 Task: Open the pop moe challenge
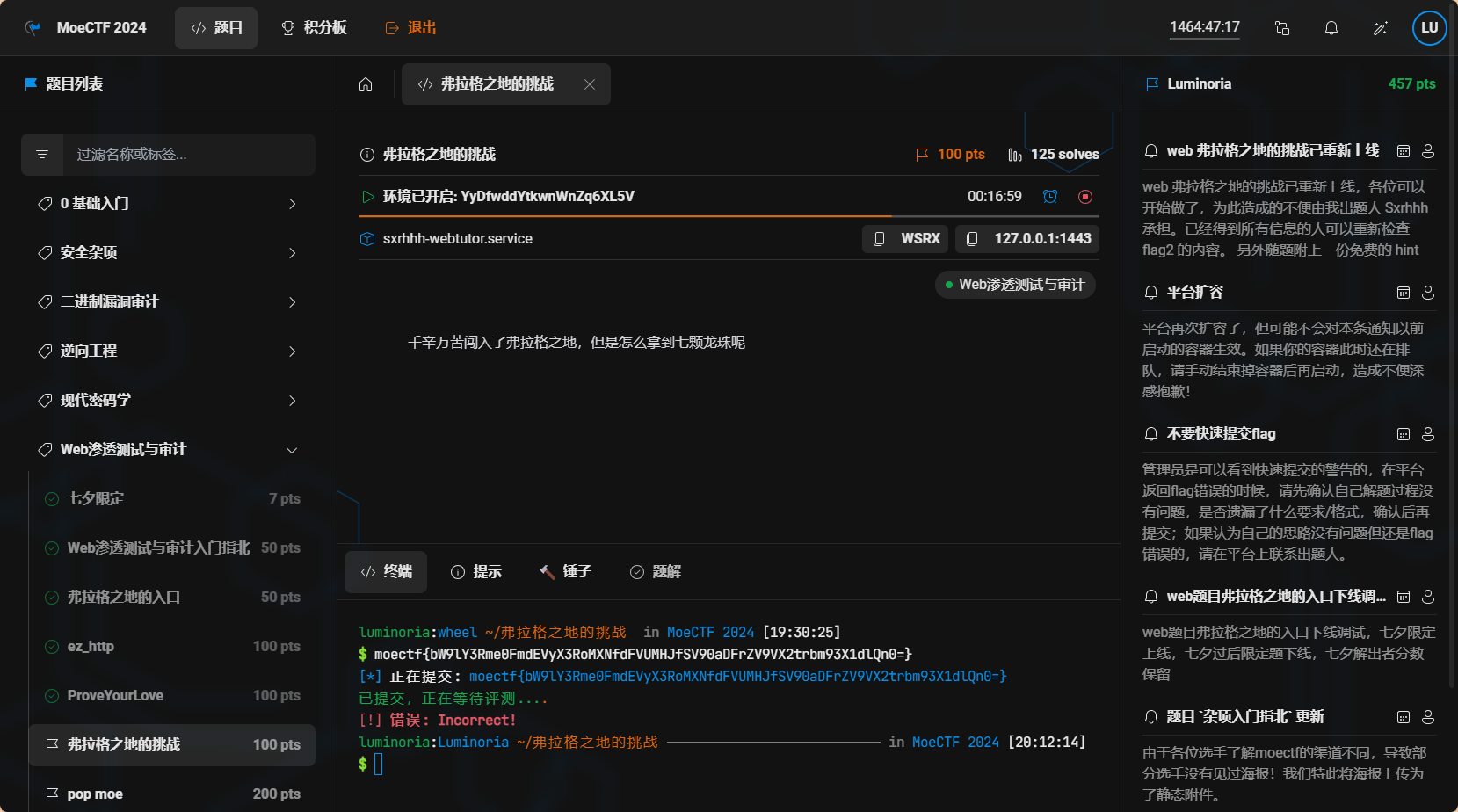click(x=171, y=794)
